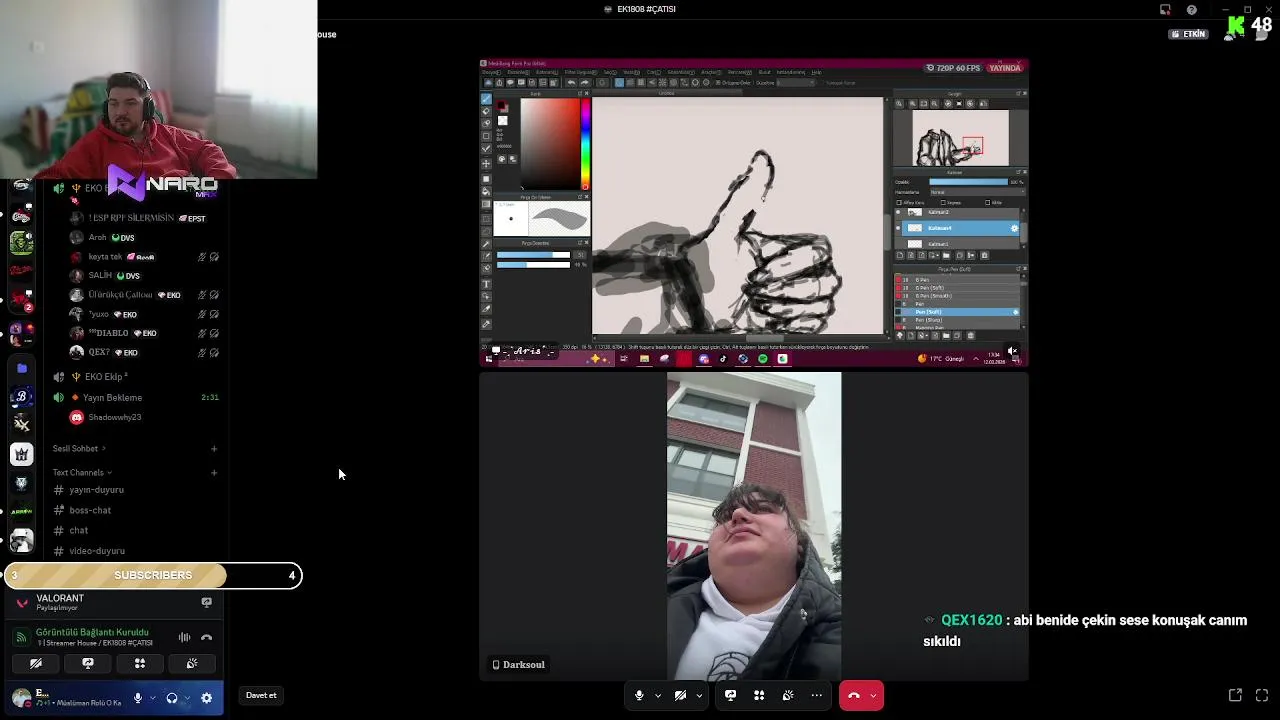Add channel to Sesli Sohbet category
Image resolution: width=1280 pixels, height=720 pixels.
pos(214,448)
